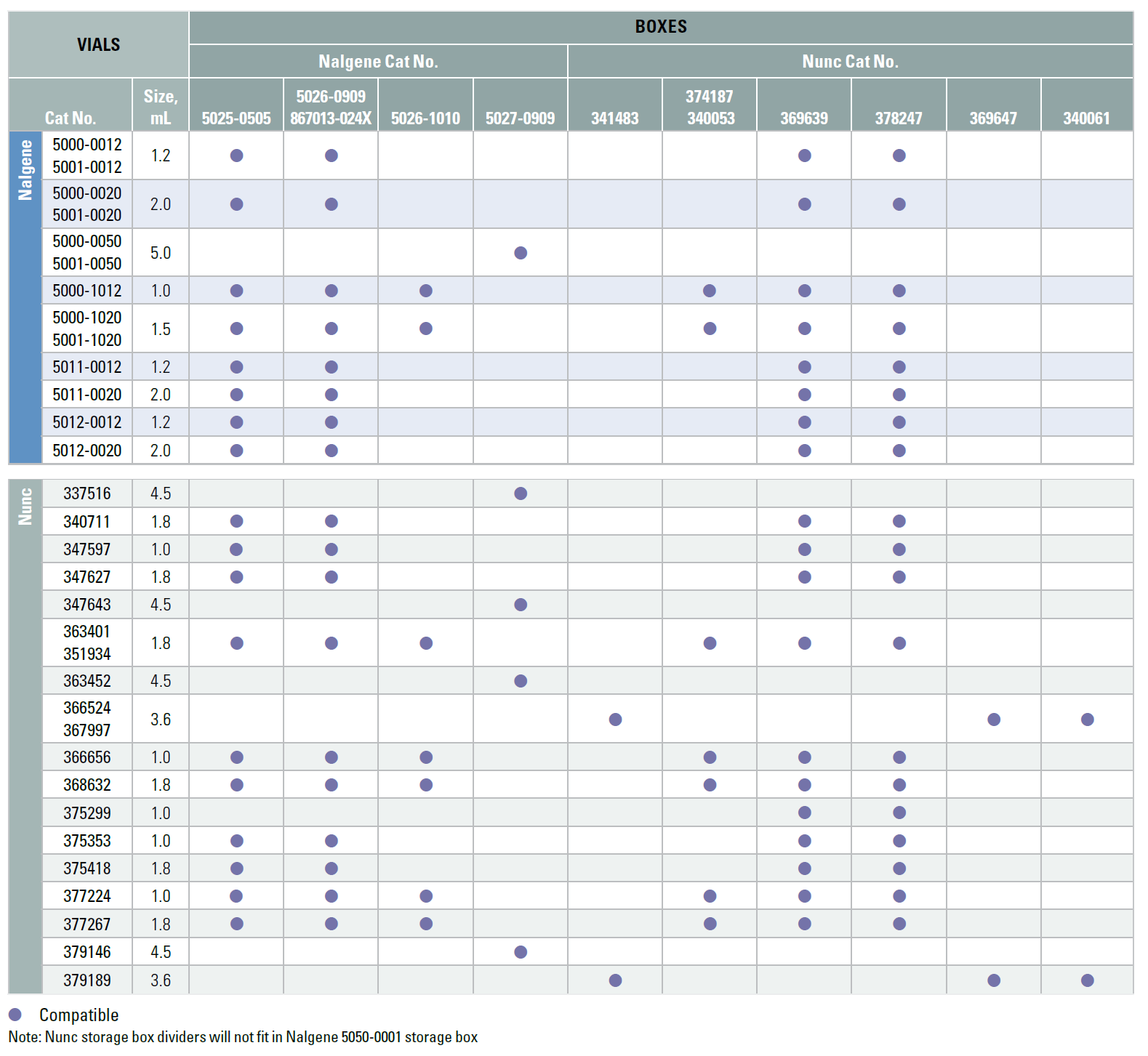Click column header 5025-0505
This screenshot has width=1148, height=1056.
click(x=236, y=105)
